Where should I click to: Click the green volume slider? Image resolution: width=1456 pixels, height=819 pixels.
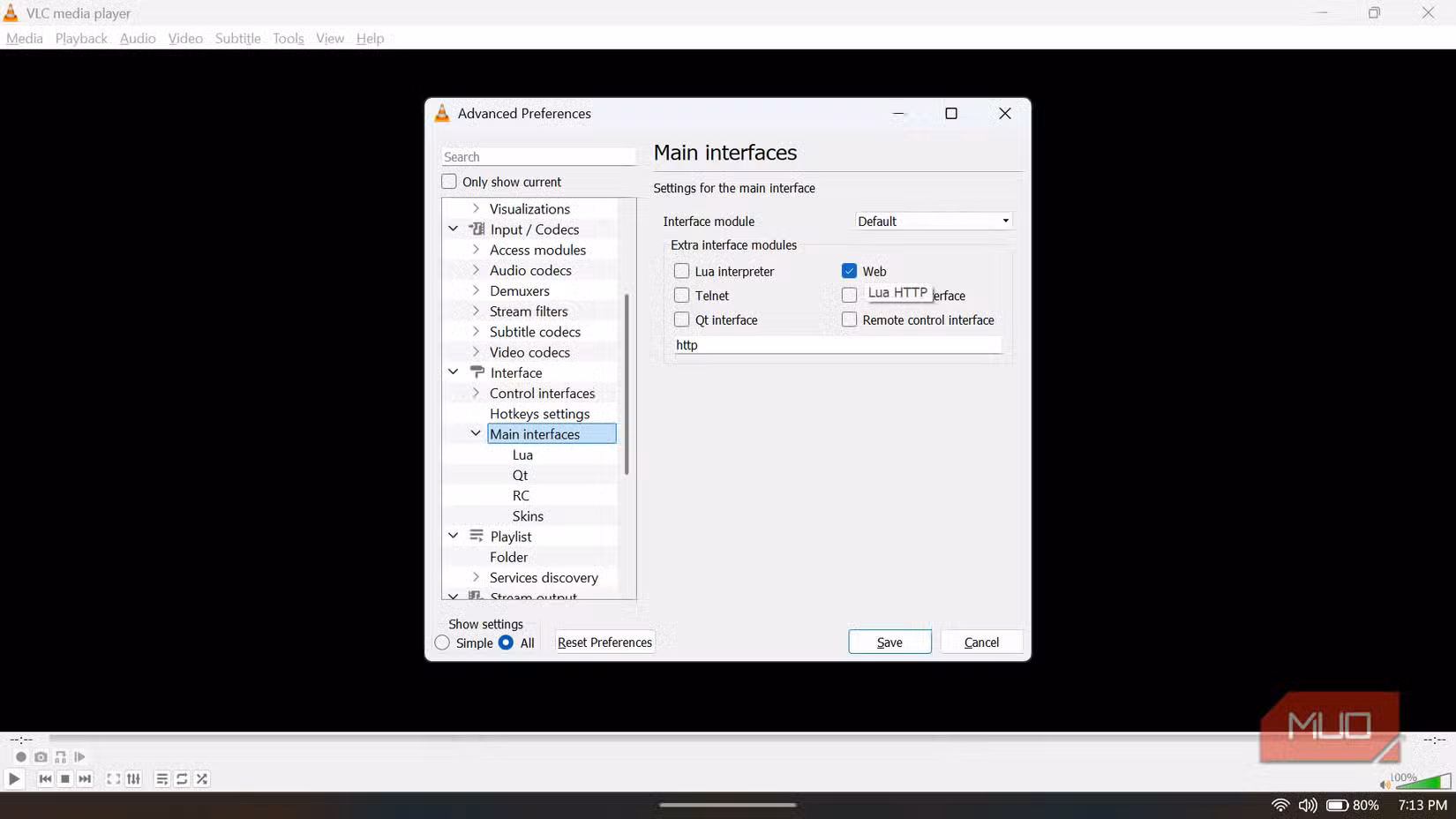point(1422,782)
